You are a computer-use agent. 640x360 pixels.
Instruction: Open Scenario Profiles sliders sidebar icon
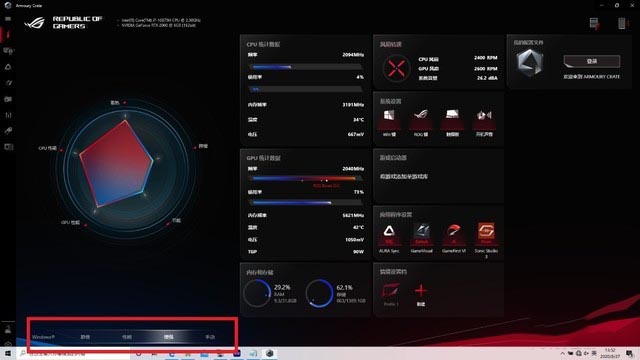8,115
